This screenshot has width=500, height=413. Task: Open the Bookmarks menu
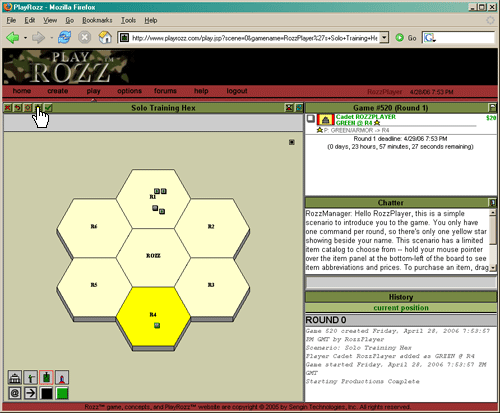pos(97,20)
